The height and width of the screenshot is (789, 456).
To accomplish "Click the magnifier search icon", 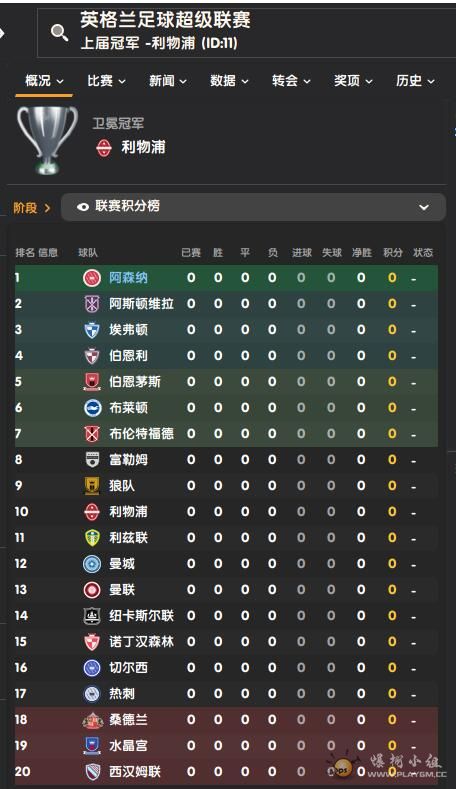I will 59,32.
